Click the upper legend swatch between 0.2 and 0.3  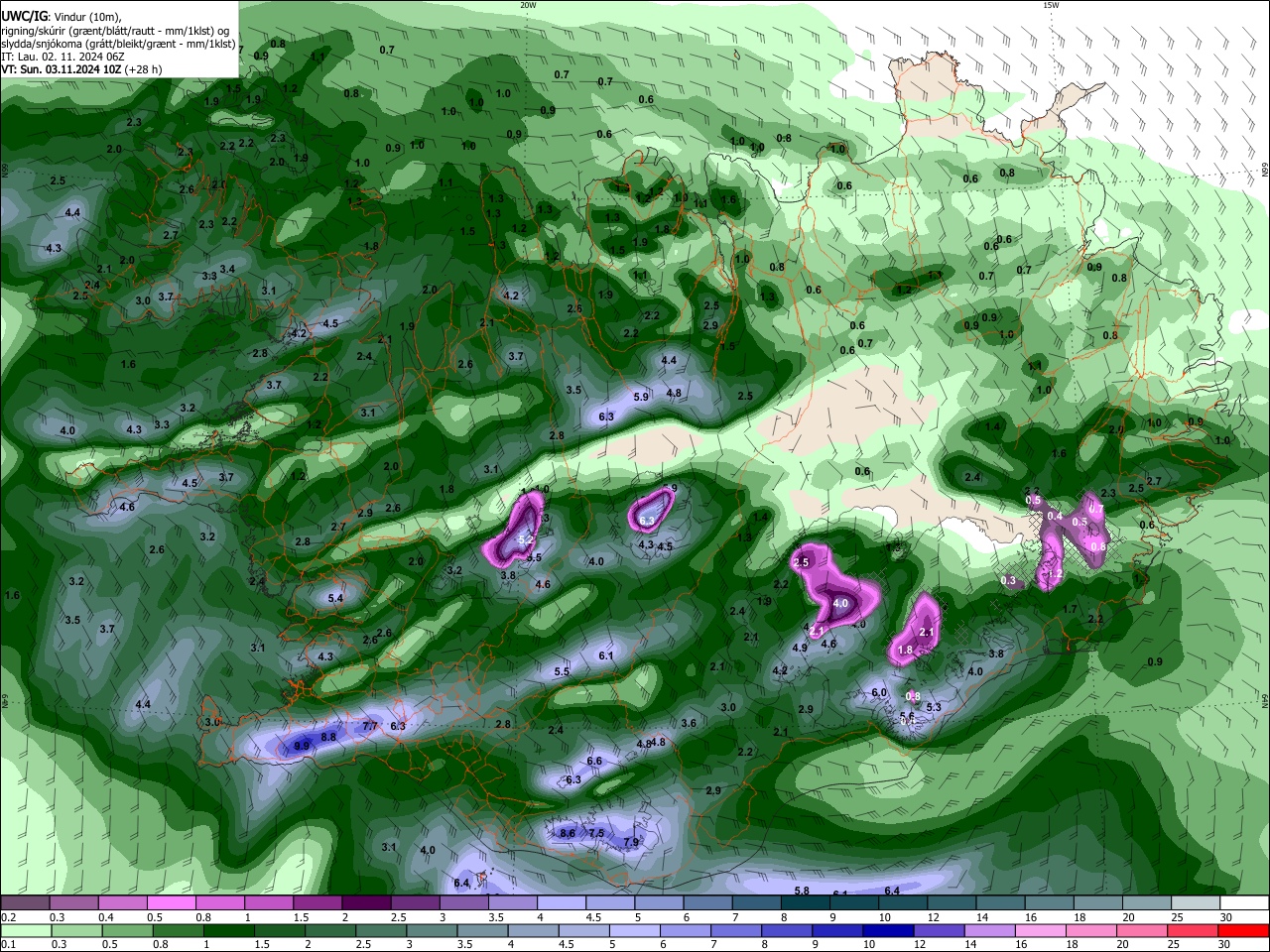click(25, 903)
